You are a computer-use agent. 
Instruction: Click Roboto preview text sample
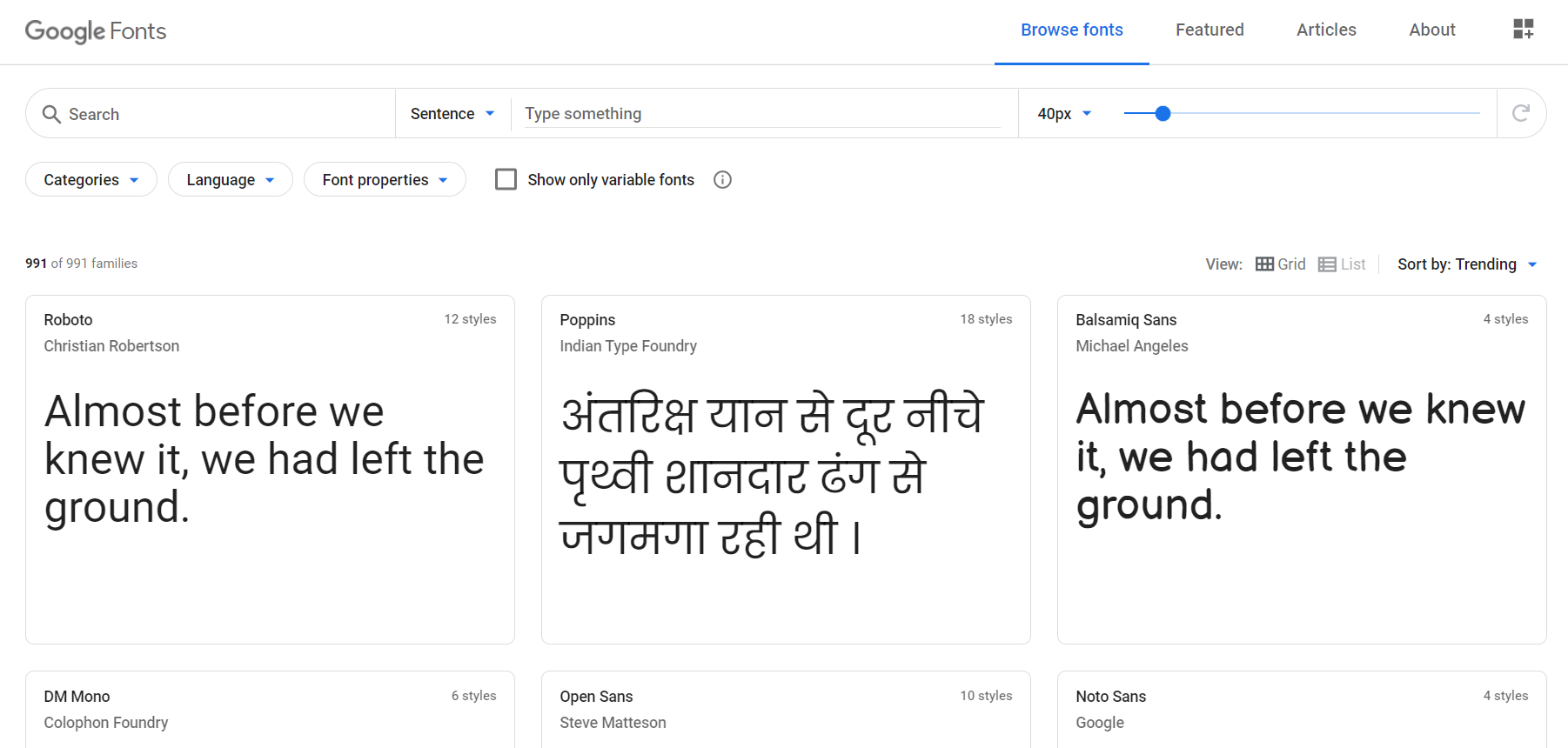coord(265,459)
